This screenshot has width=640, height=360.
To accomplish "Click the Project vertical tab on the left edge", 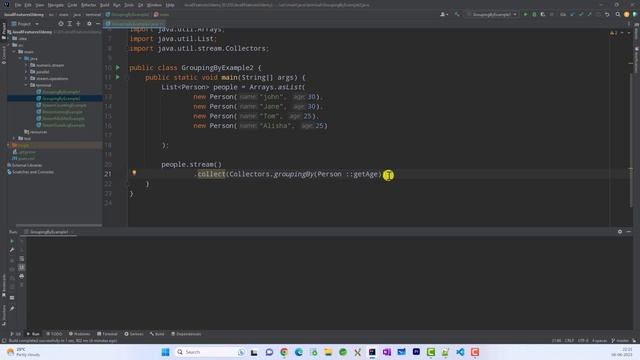I will 4,31.
